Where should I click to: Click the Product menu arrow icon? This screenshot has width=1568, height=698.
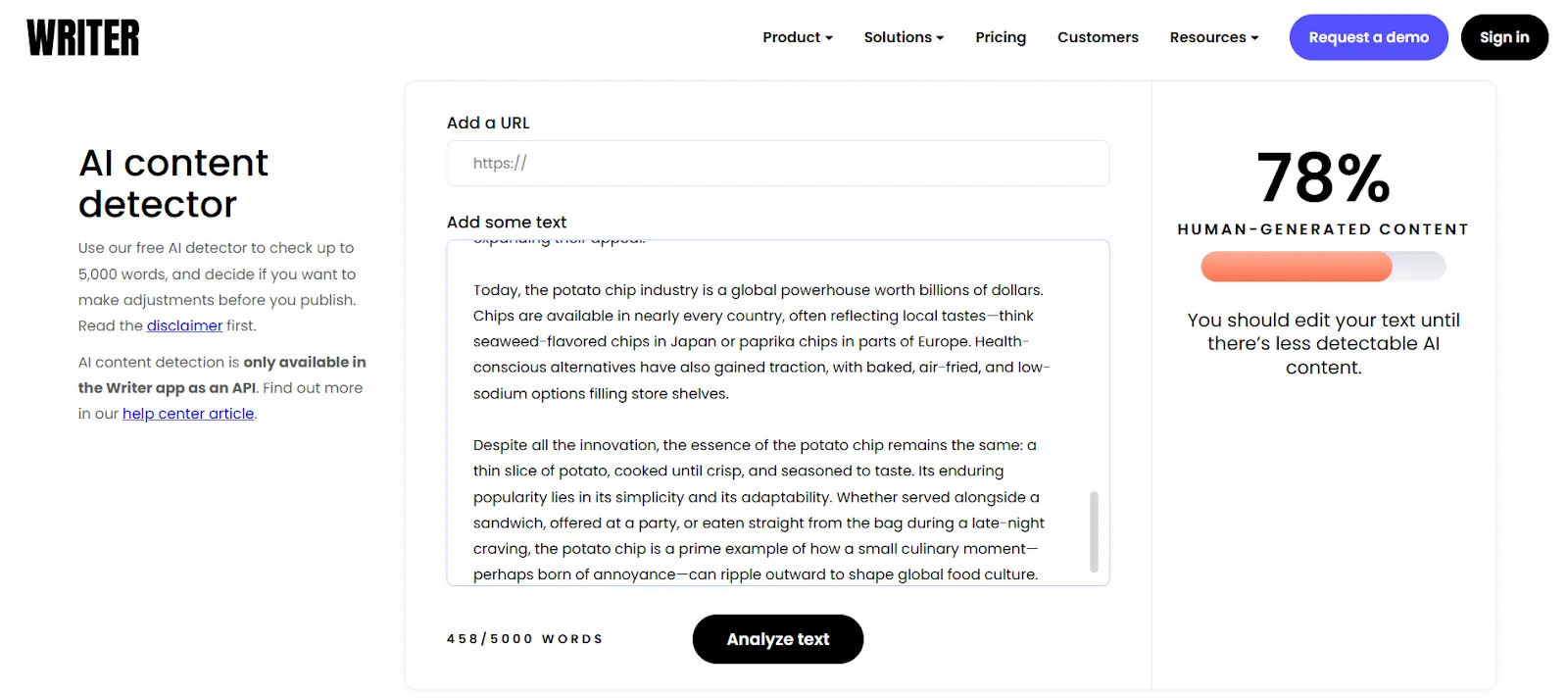(x=829, y=38)
